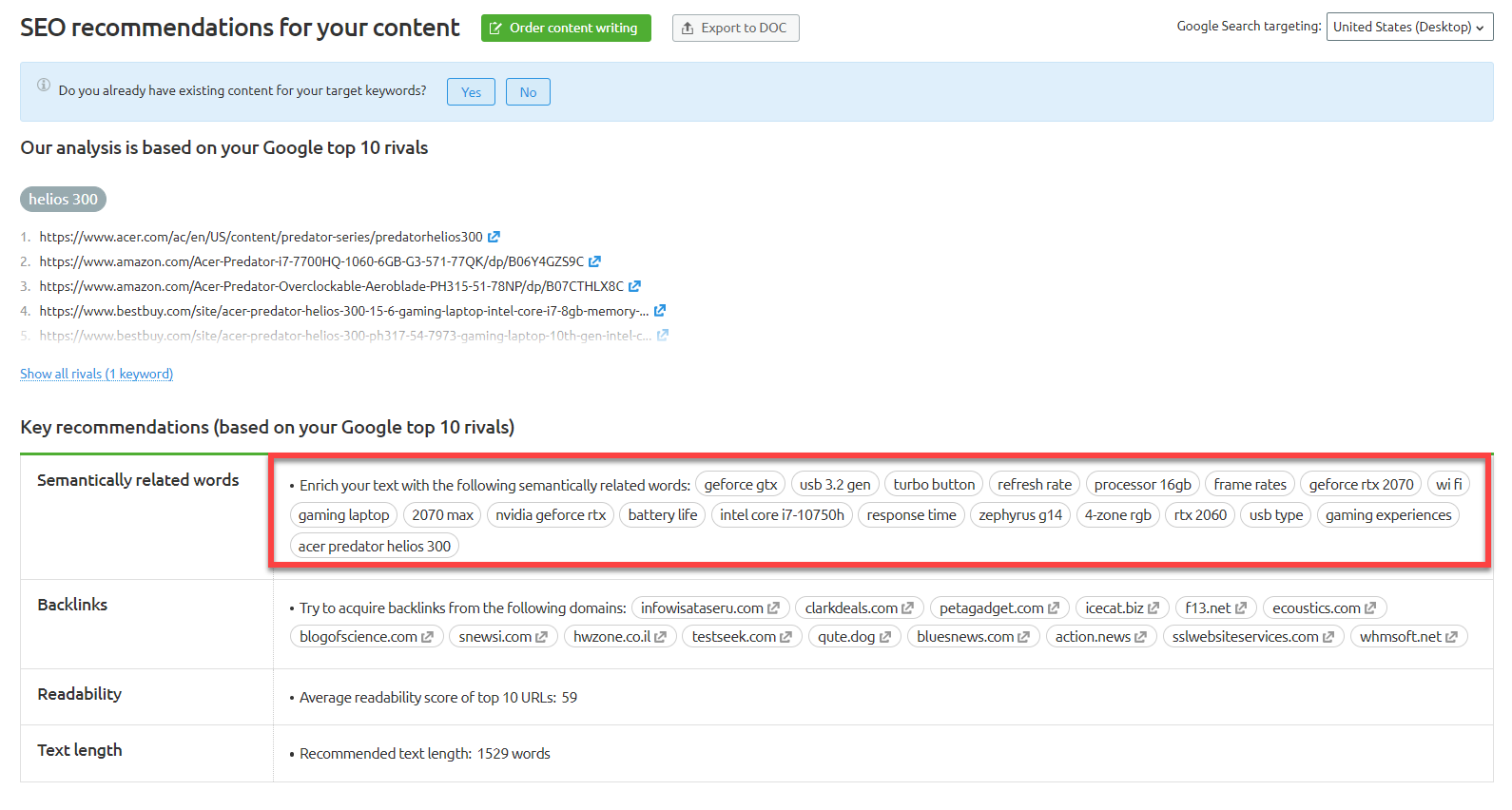
Task: Open f13.net external link icon
Action: 1241,608
